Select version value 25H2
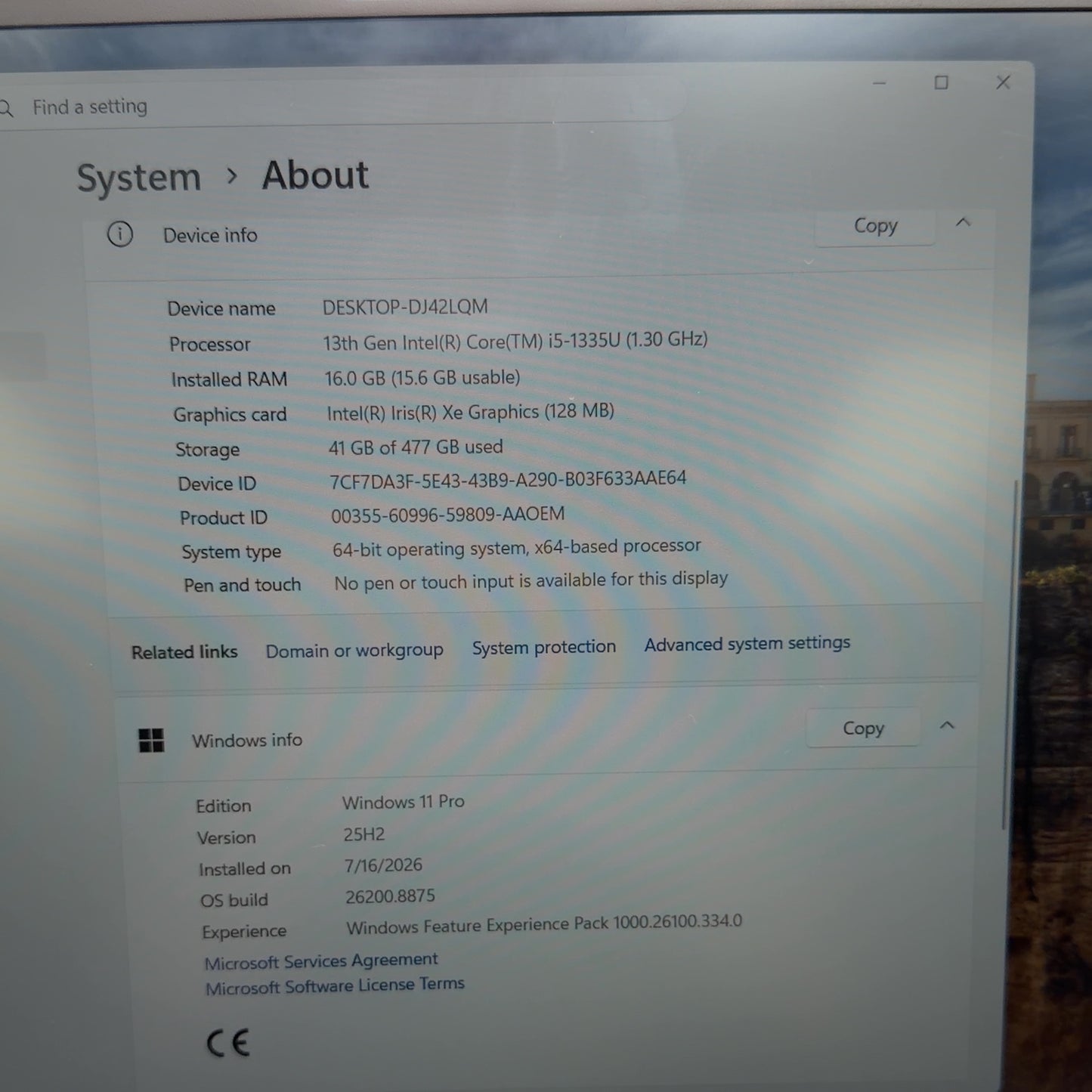Screen dimensions: 1092x1092 click(364, 834)
